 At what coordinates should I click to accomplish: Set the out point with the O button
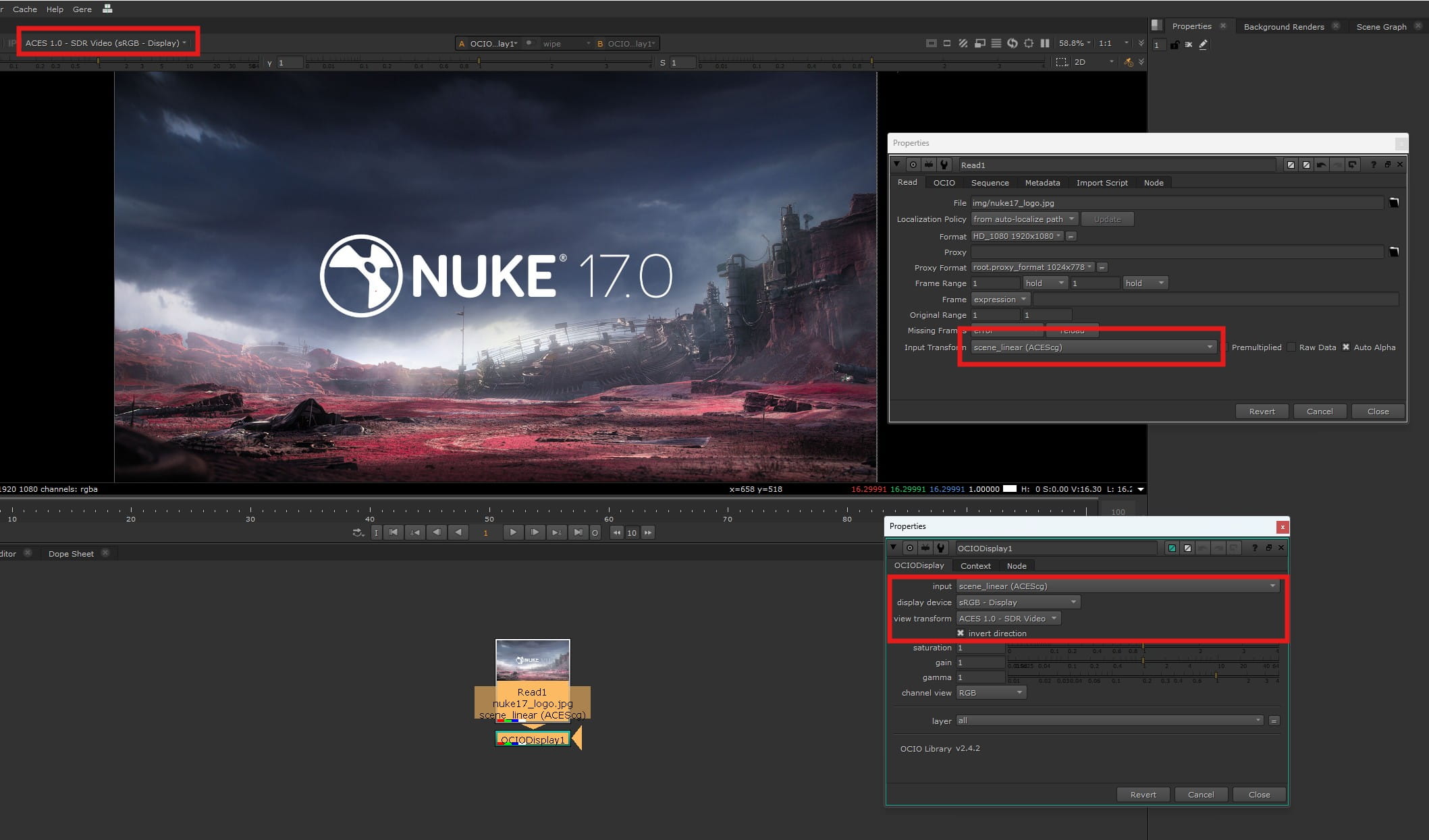595,532
